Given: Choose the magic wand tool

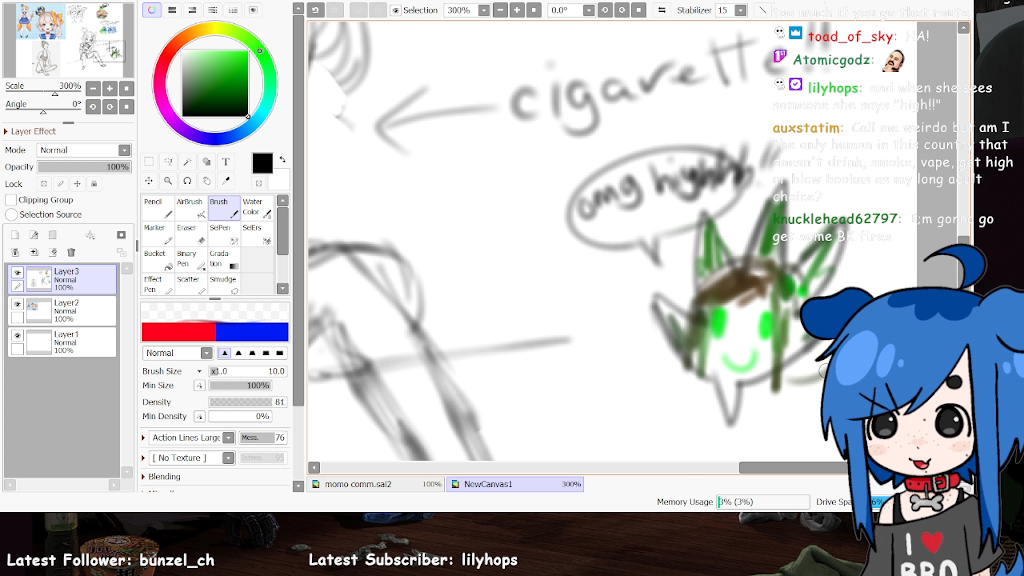Looking at the screenshot, I should tap(187, 161).
